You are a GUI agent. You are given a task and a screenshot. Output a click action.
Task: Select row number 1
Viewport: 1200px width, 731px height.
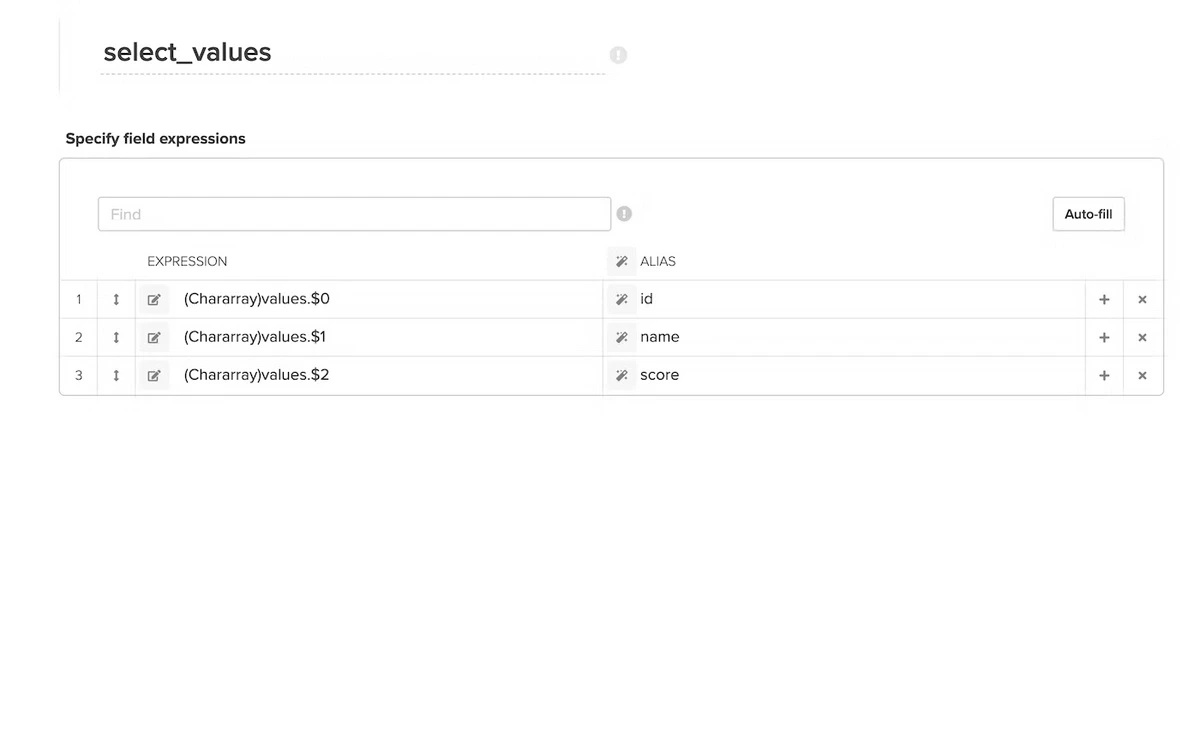78,299
